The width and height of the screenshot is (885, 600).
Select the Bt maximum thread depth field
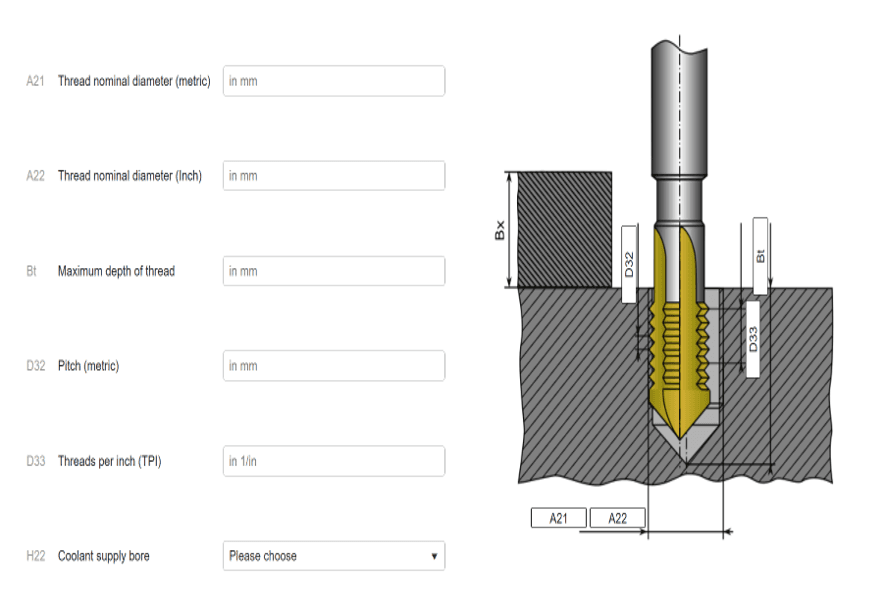pos(333,270)
